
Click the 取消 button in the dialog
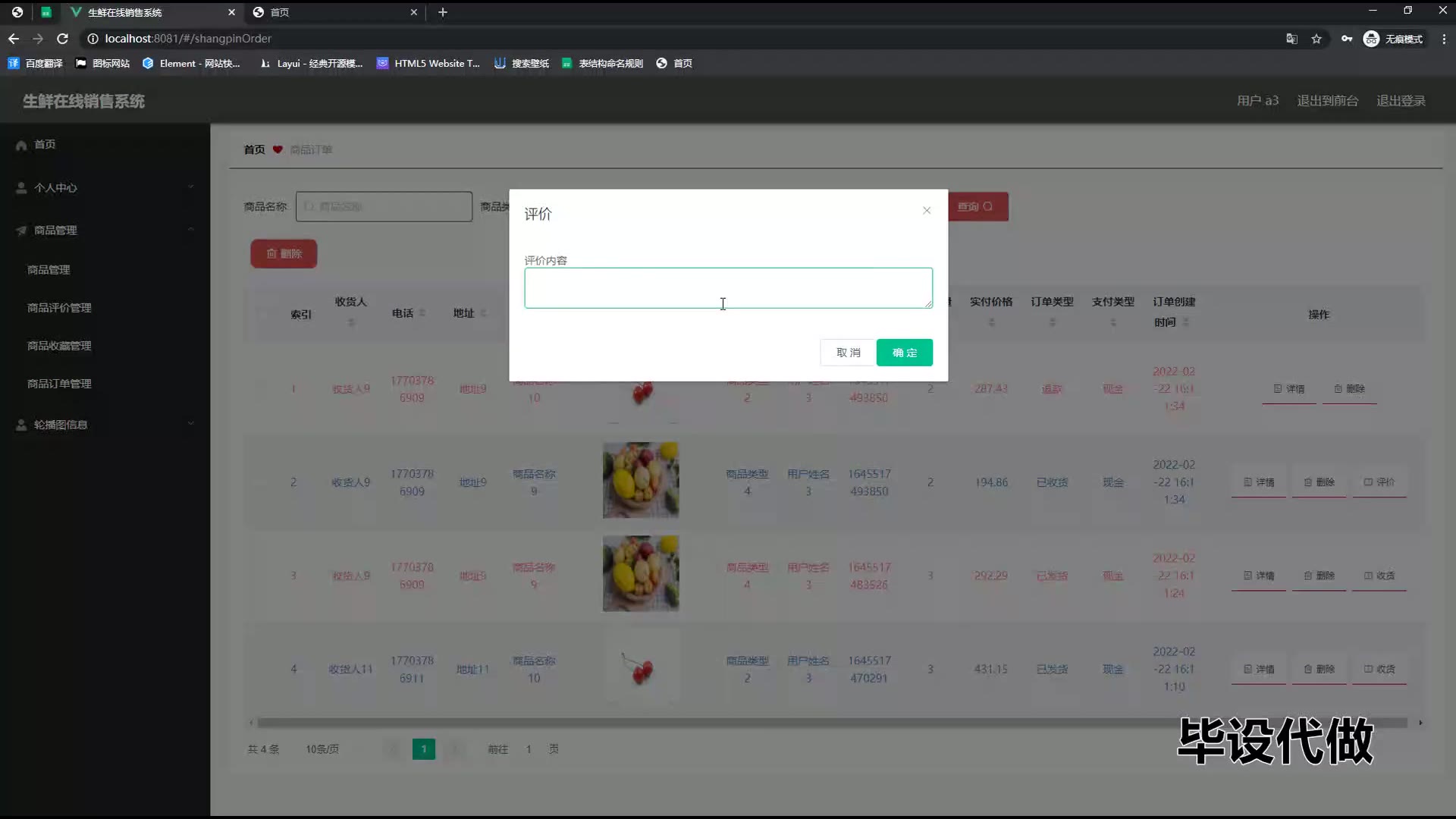tap(848, 353)
